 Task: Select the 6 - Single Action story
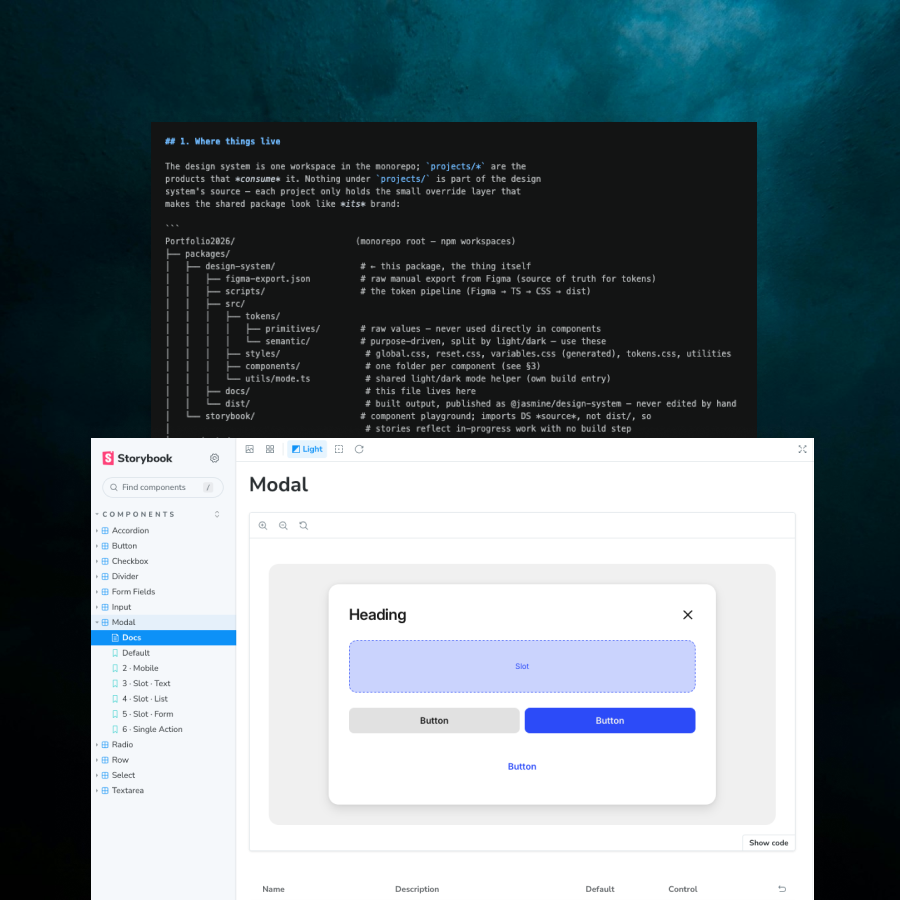point(152,730)
